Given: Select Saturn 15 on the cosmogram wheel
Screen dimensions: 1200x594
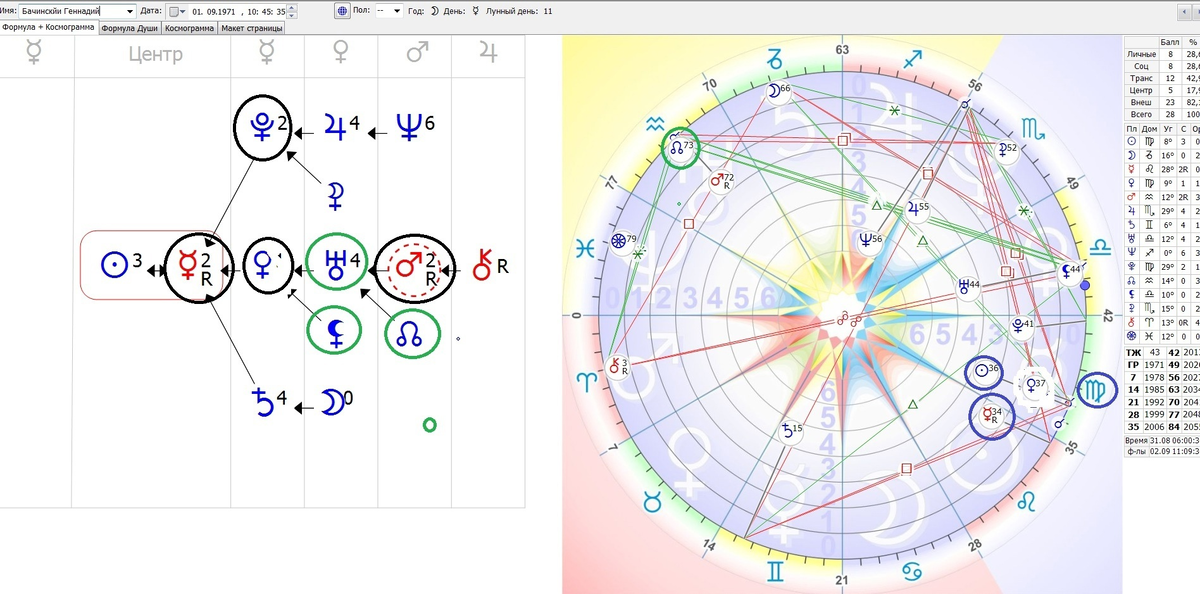Looking at the screenshot, I should coord(790,430).
